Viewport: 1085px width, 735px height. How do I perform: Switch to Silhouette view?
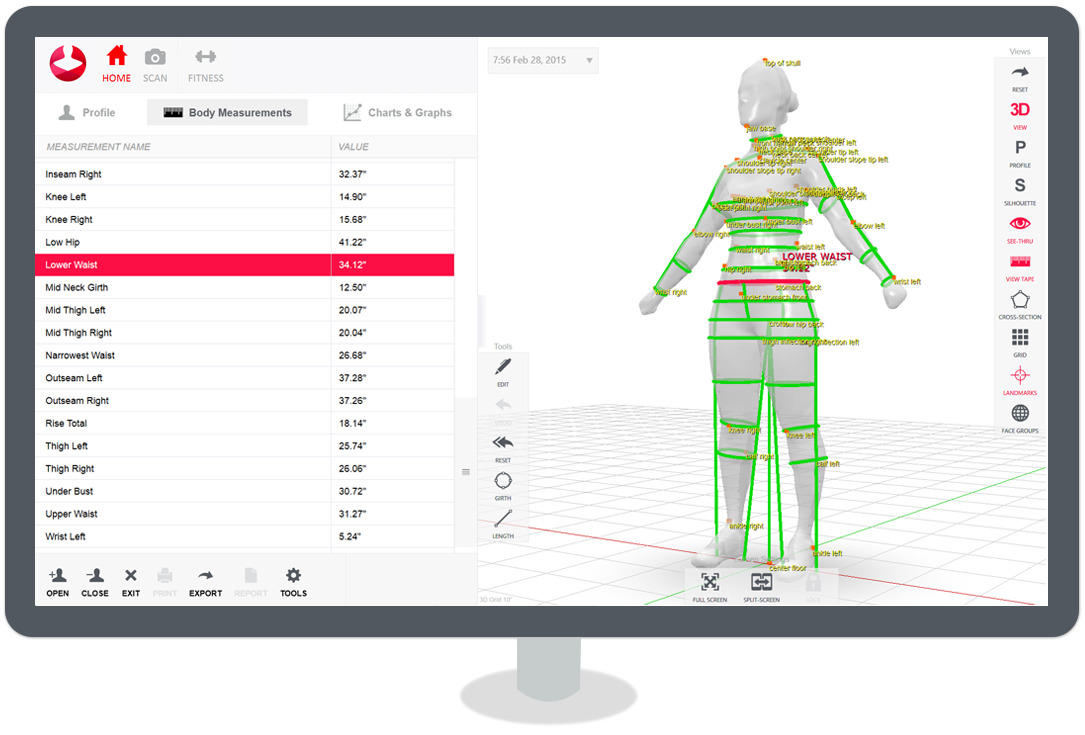click(1019, 189)
